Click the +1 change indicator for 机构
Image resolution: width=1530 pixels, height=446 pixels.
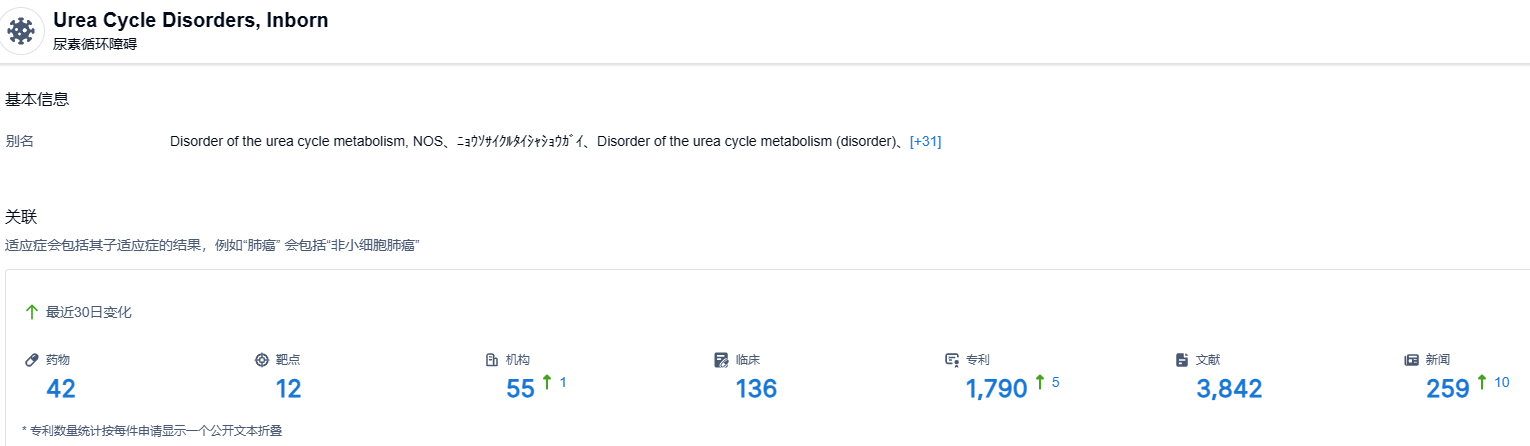tap(555, 382)
